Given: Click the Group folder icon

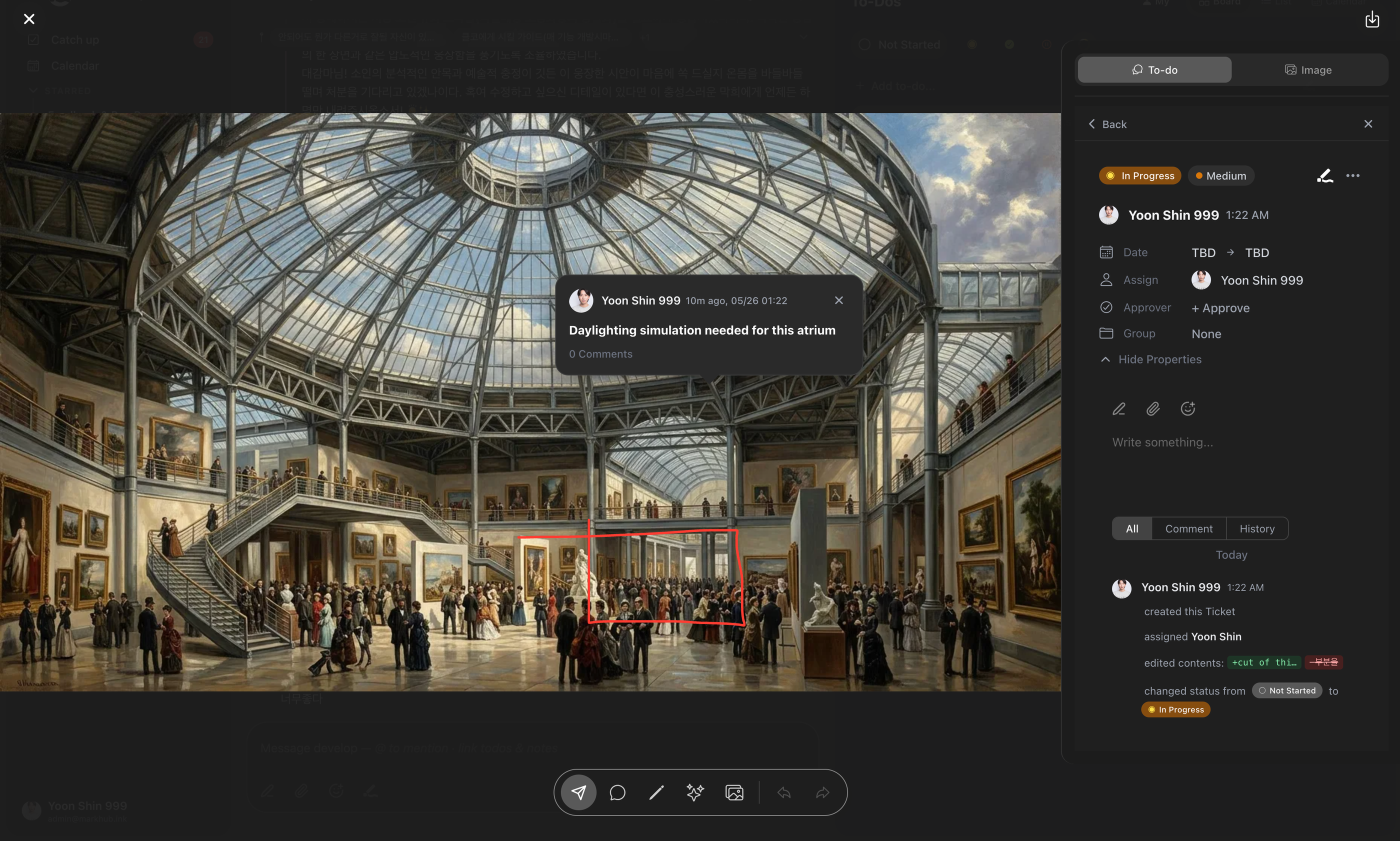Looking at the screenshot, I should tap(1106, 333).
